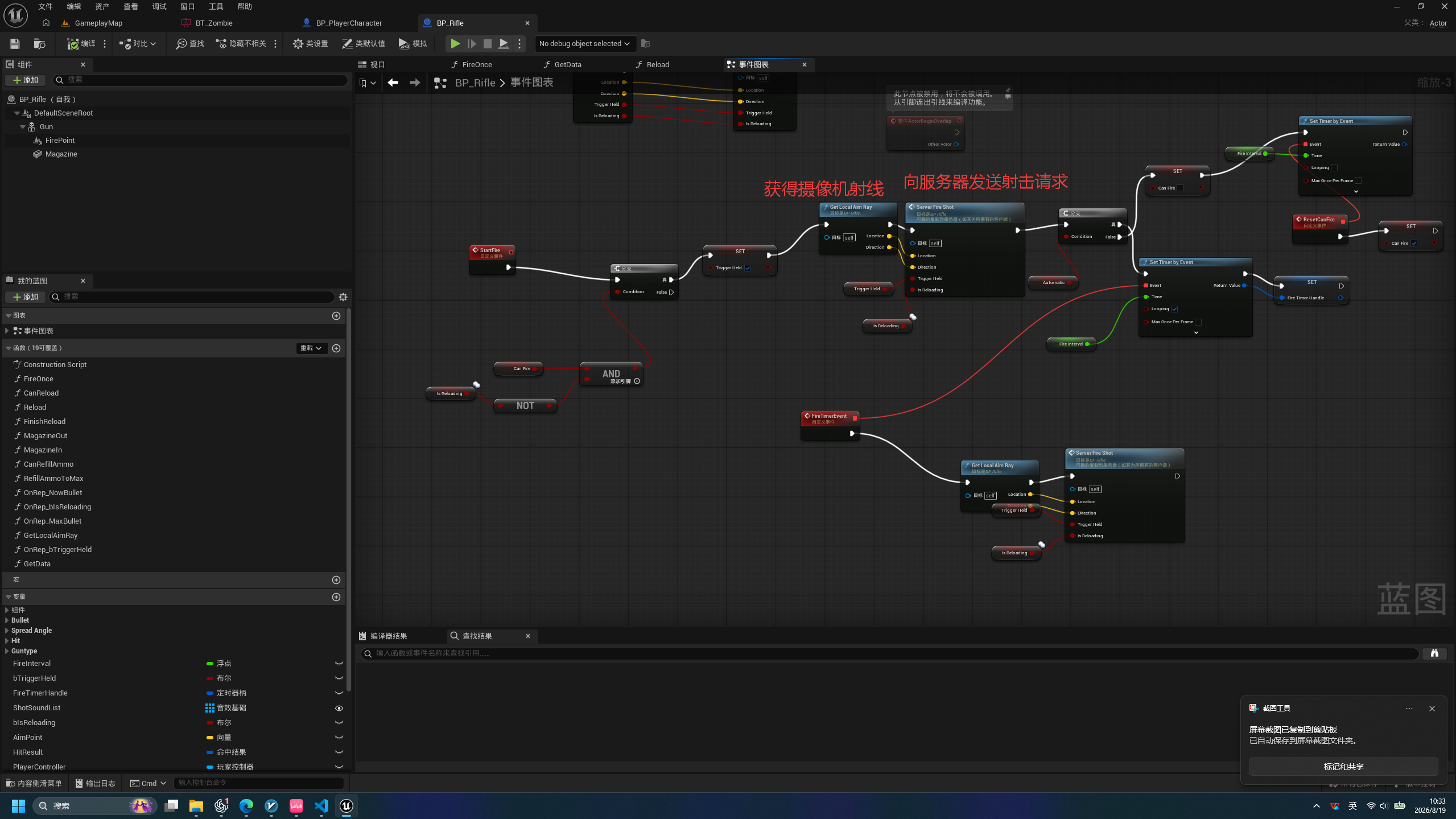The width and height of the screenshot is (1456, 819).
Task: Toggle AimPoint variable visibility eye
Action: click(x=339, y=738)
